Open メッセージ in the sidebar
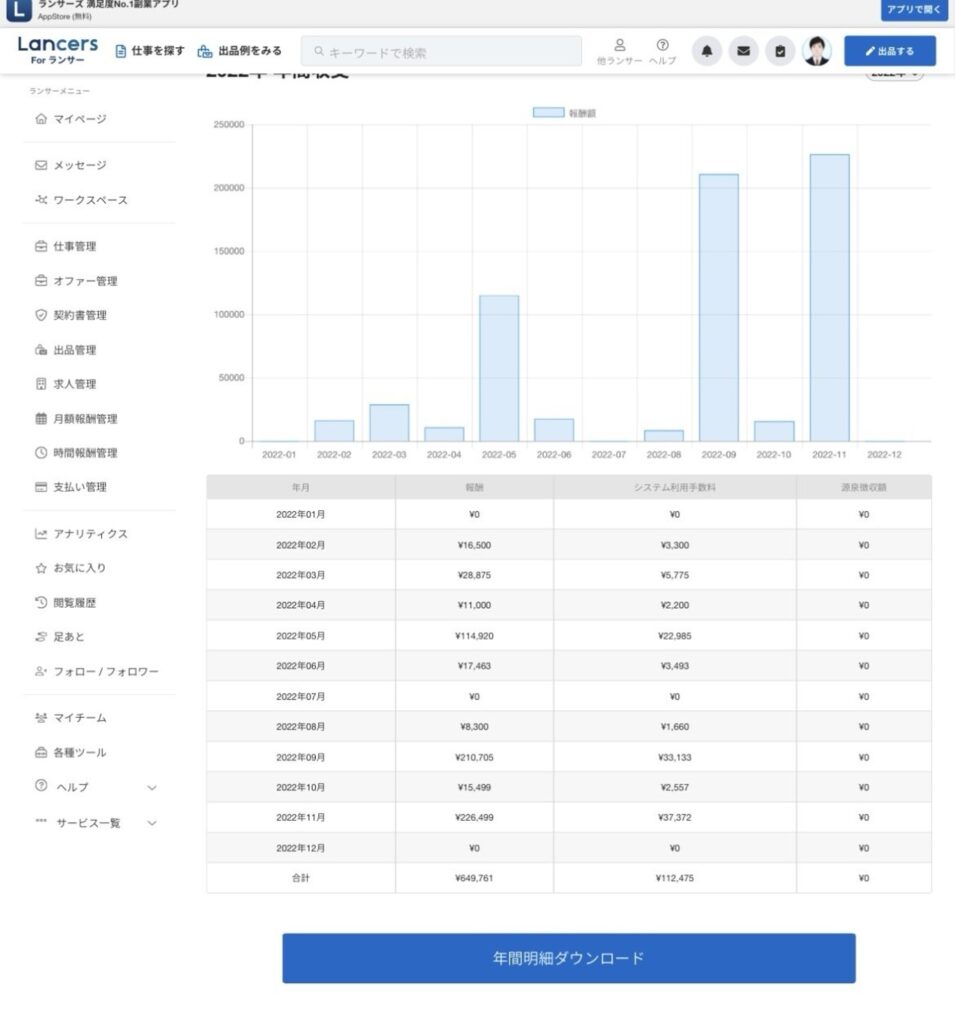 click(x=79, y=165)
